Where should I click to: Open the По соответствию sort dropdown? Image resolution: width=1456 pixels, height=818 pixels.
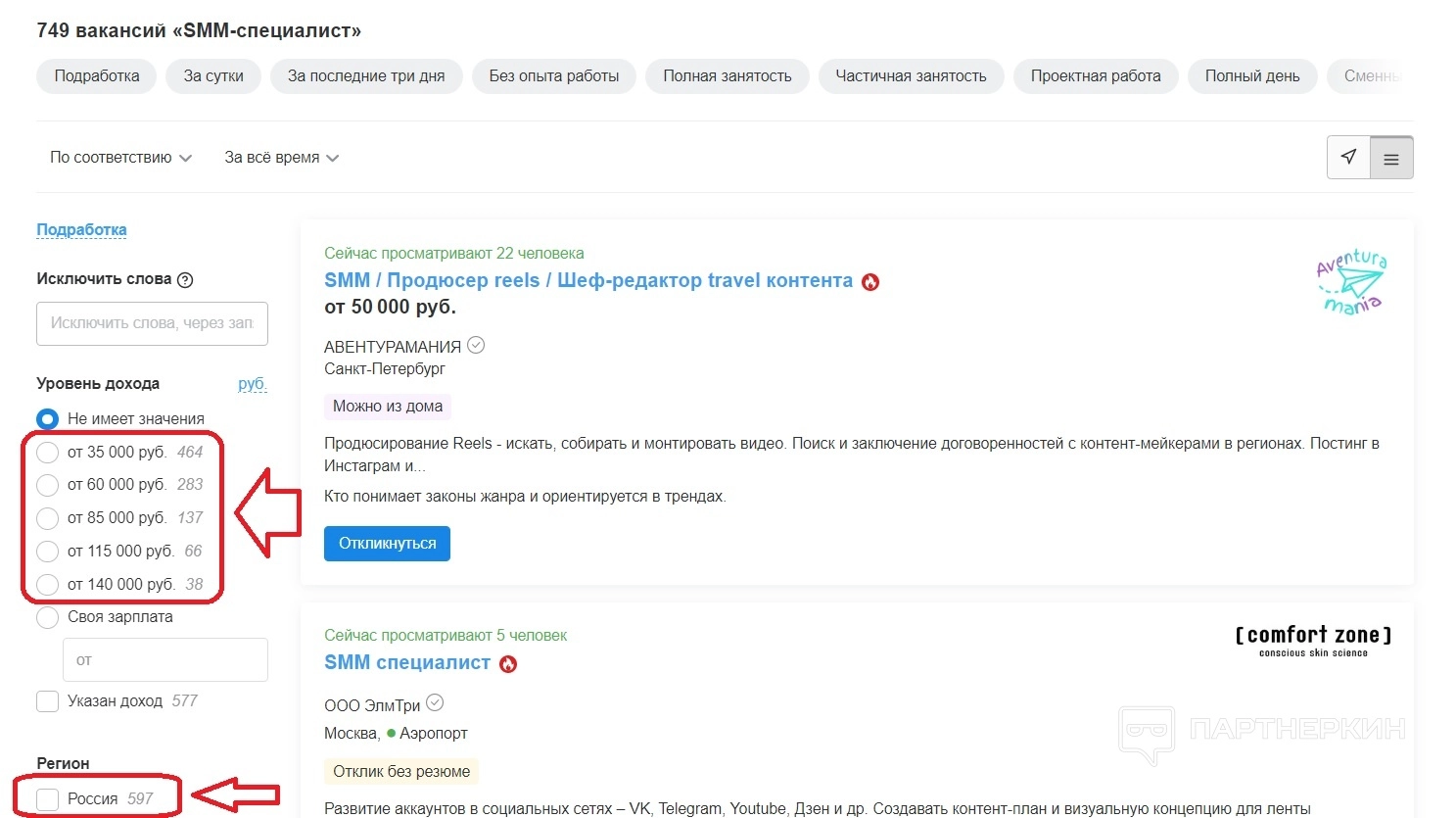click(120, 158)
